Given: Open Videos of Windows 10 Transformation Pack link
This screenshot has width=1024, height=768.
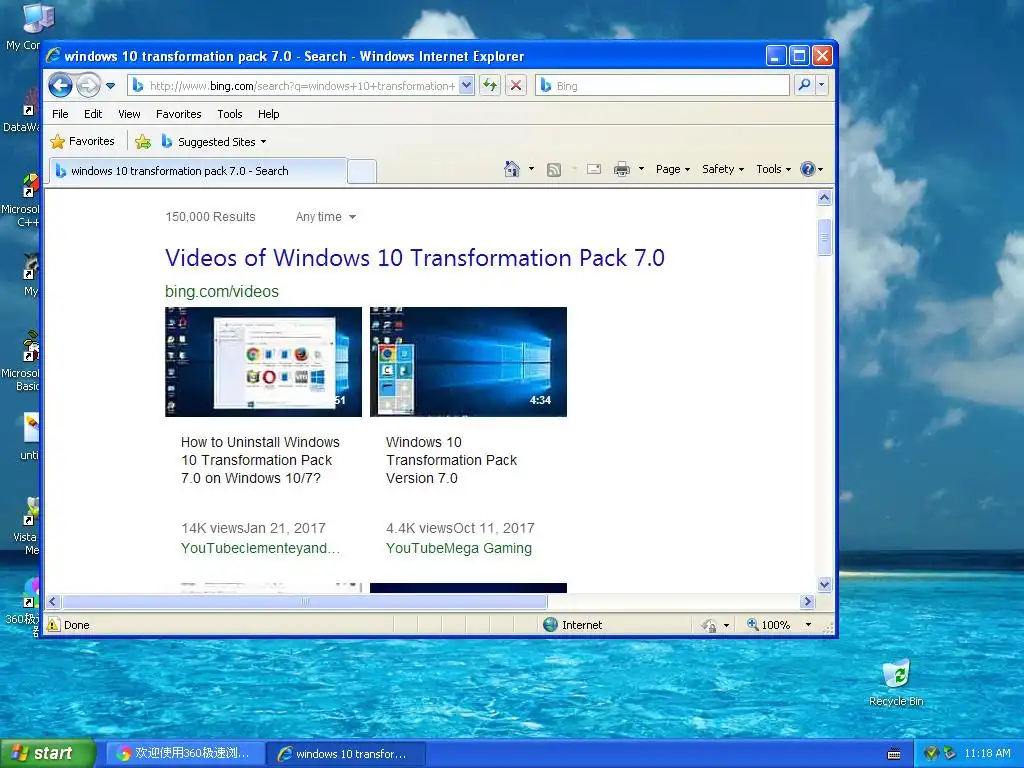Looking at the screenshot, I should 415,258.
